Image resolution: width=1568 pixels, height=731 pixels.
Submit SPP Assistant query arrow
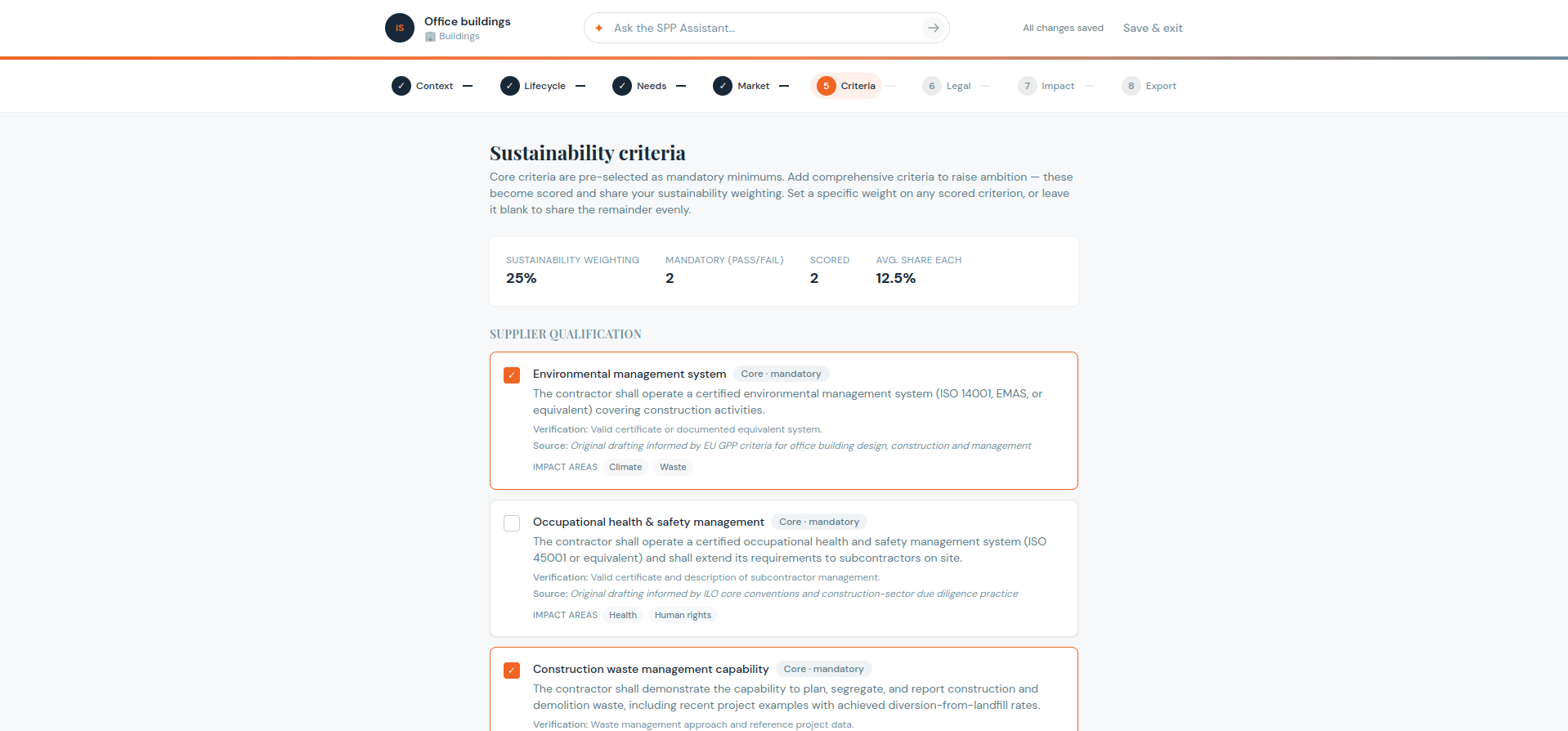pos(933,28)
